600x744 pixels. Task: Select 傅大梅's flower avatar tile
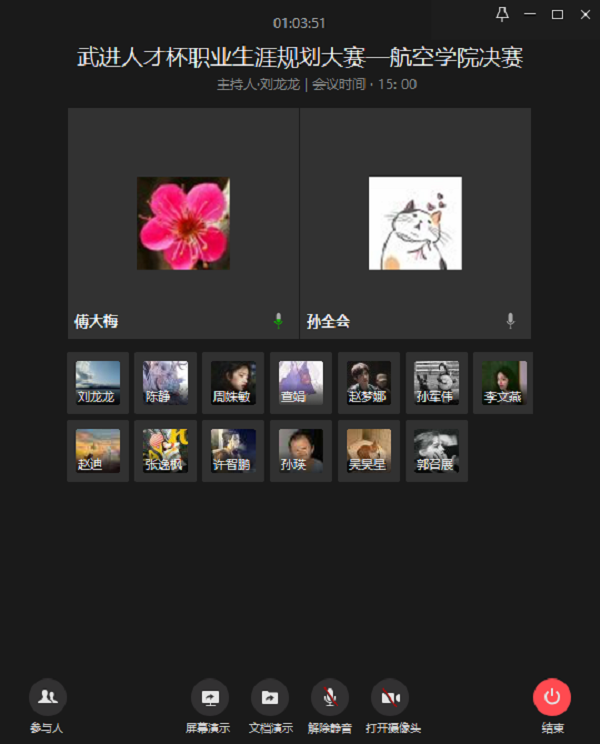pos(184,223)
